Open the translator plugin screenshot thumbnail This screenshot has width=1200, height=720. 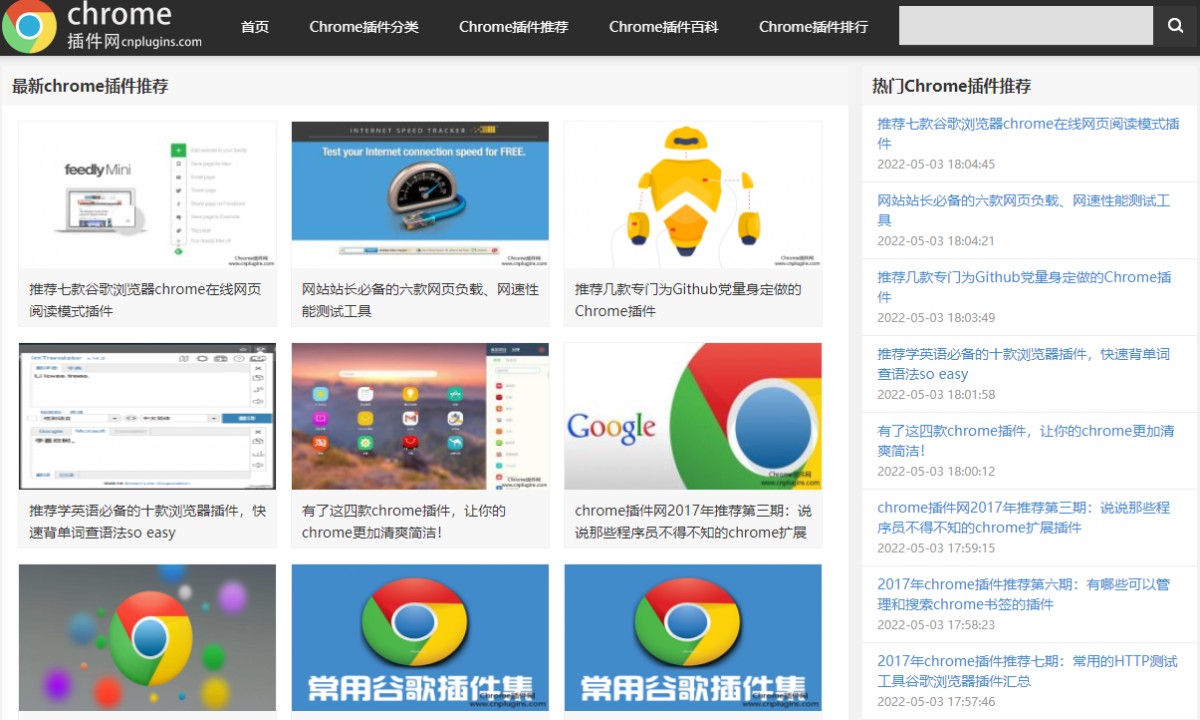(x=147, y=417)
